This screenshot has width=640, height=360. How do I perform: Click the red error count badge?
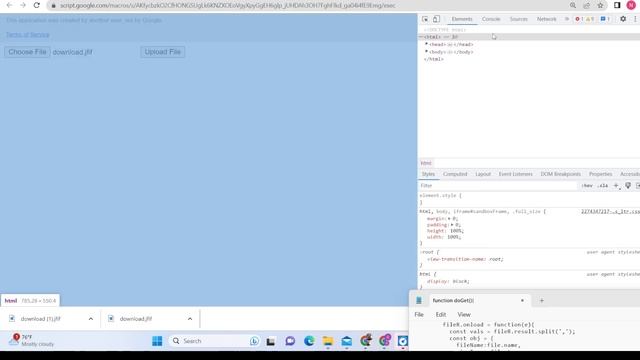(579, 19)
